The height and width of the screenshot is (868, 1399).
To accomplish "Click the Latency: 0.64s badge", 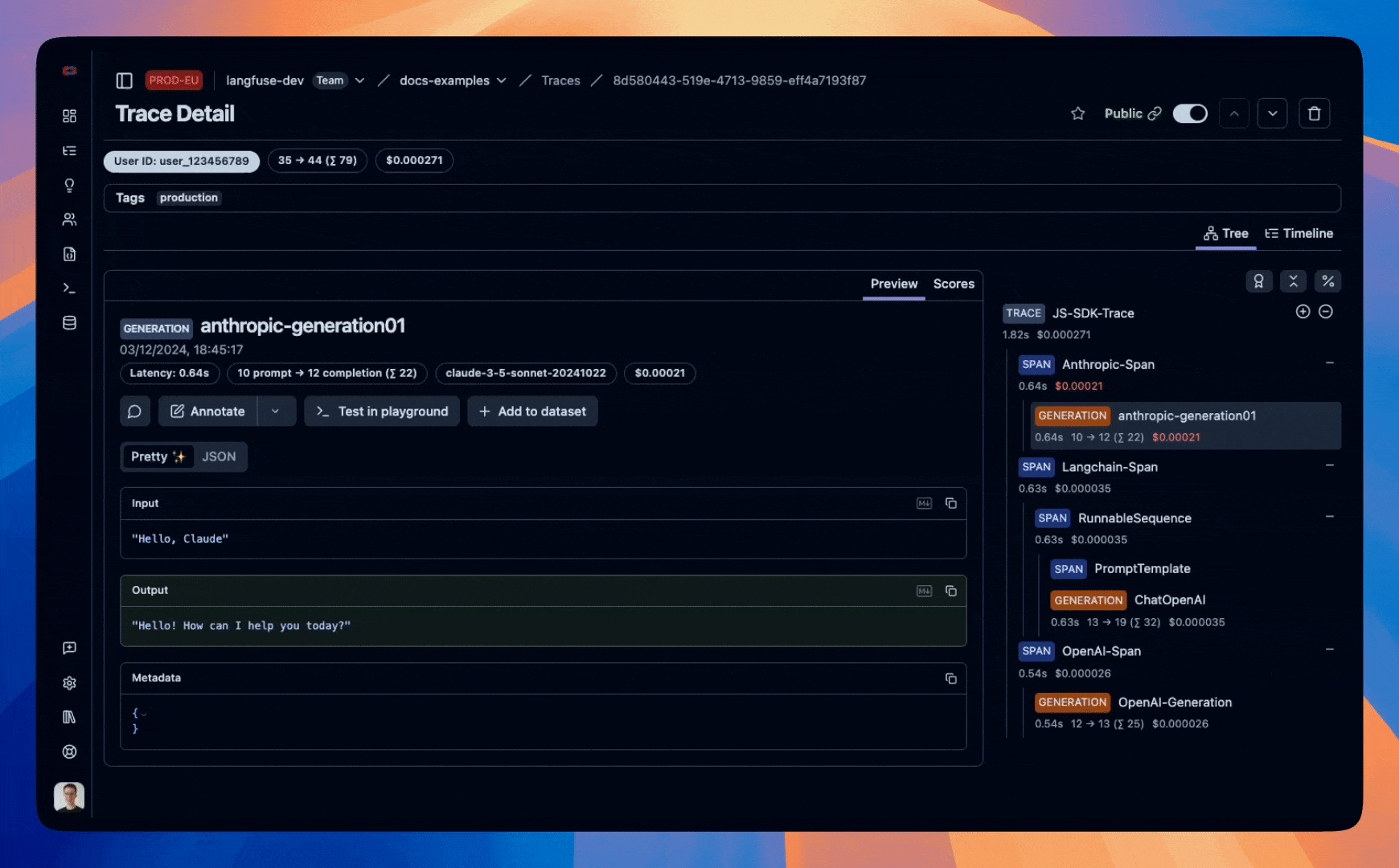I will (x=170, y=373).
